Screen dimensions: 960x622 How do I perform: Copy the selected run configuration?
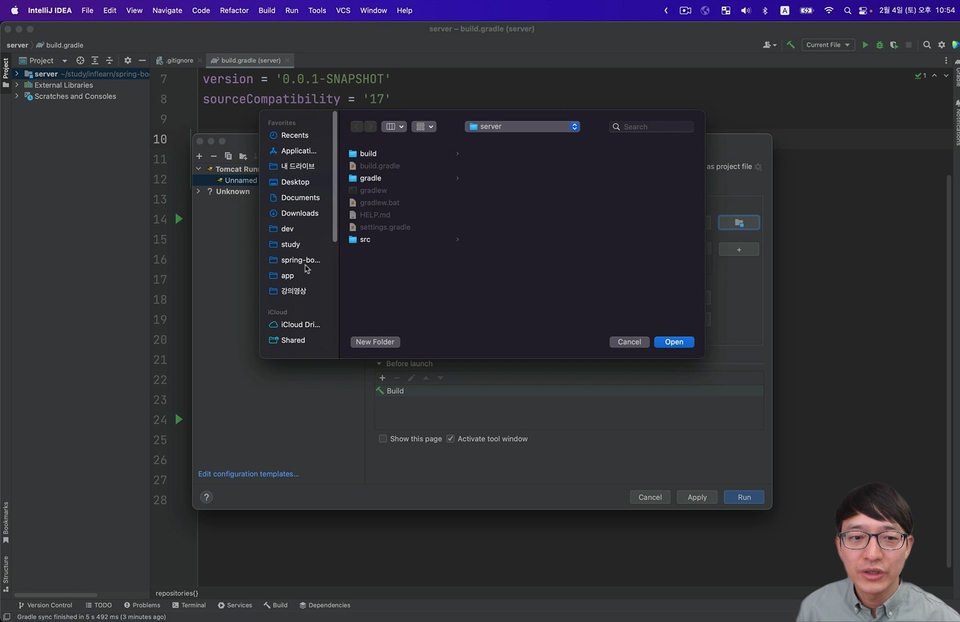pos(228,156)
